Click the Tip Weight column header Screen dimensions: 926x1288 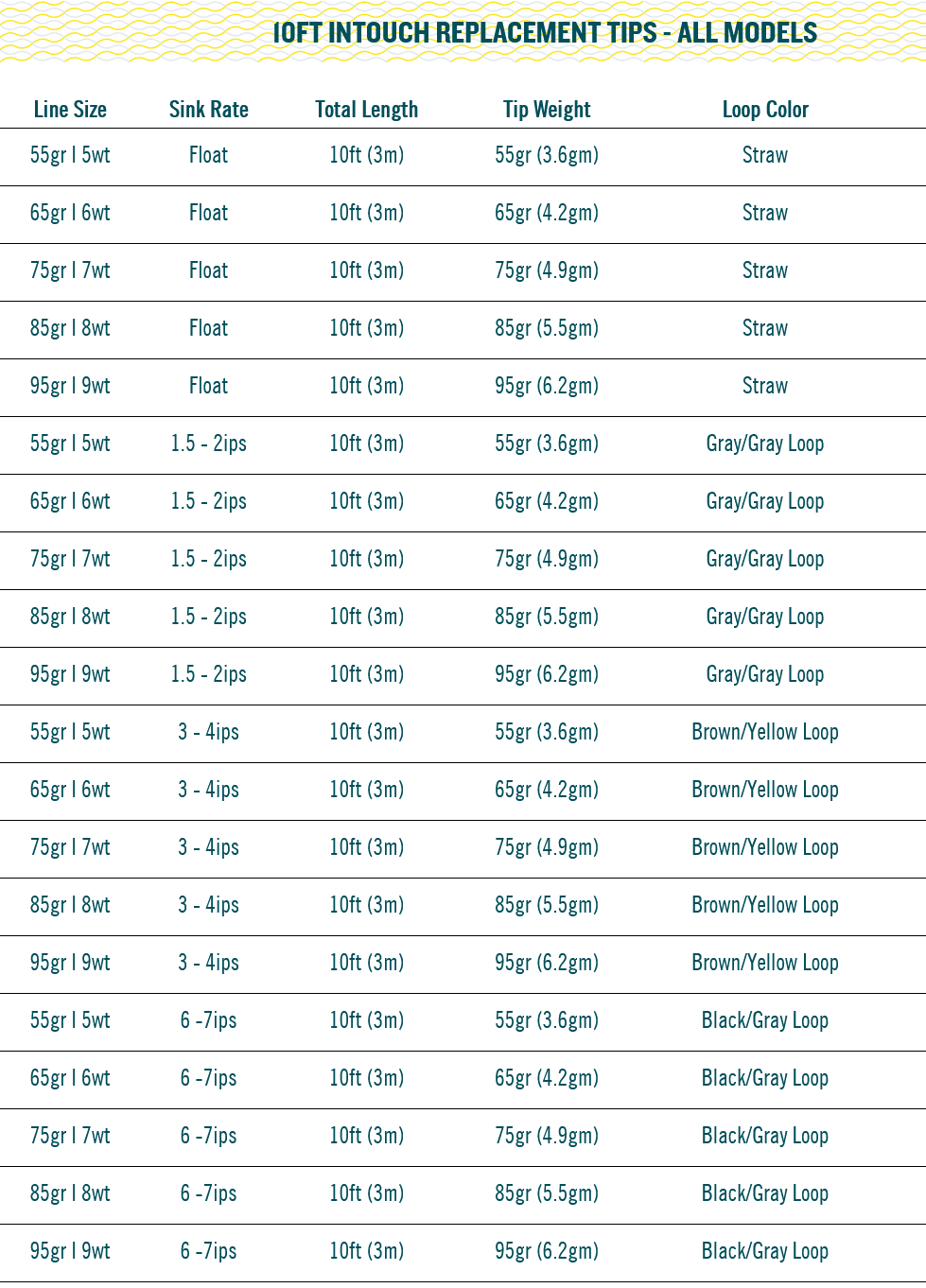click(x=547, y=110)
